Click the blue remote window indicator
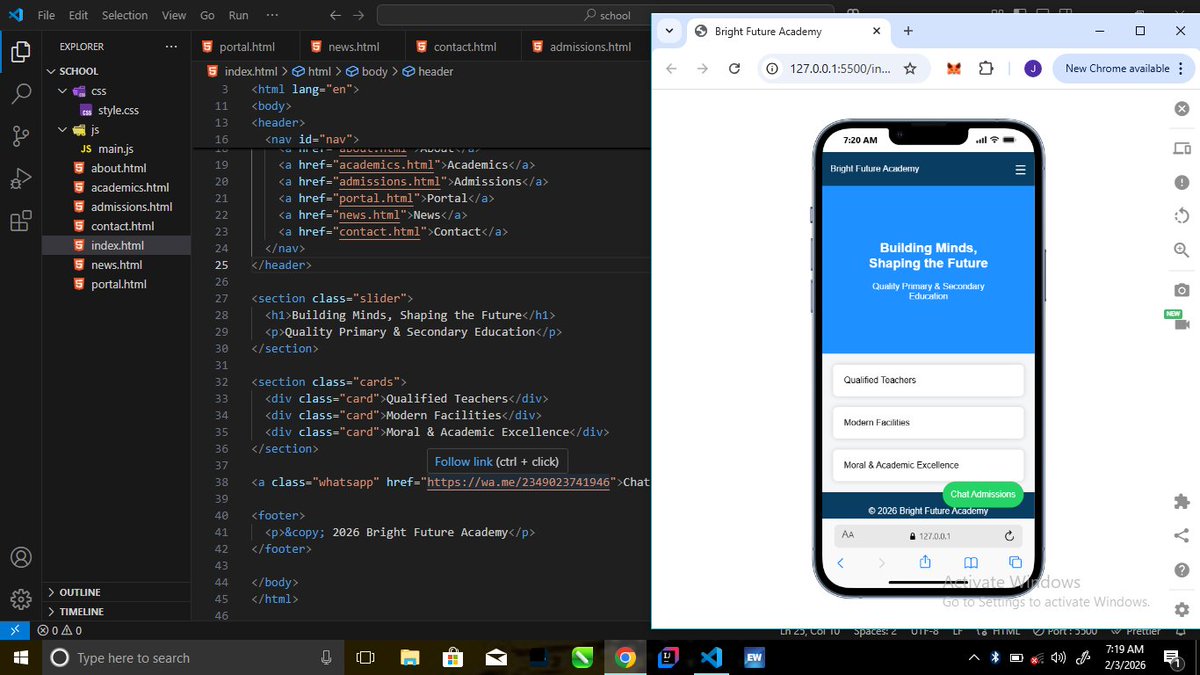 (x=14, y=631)
